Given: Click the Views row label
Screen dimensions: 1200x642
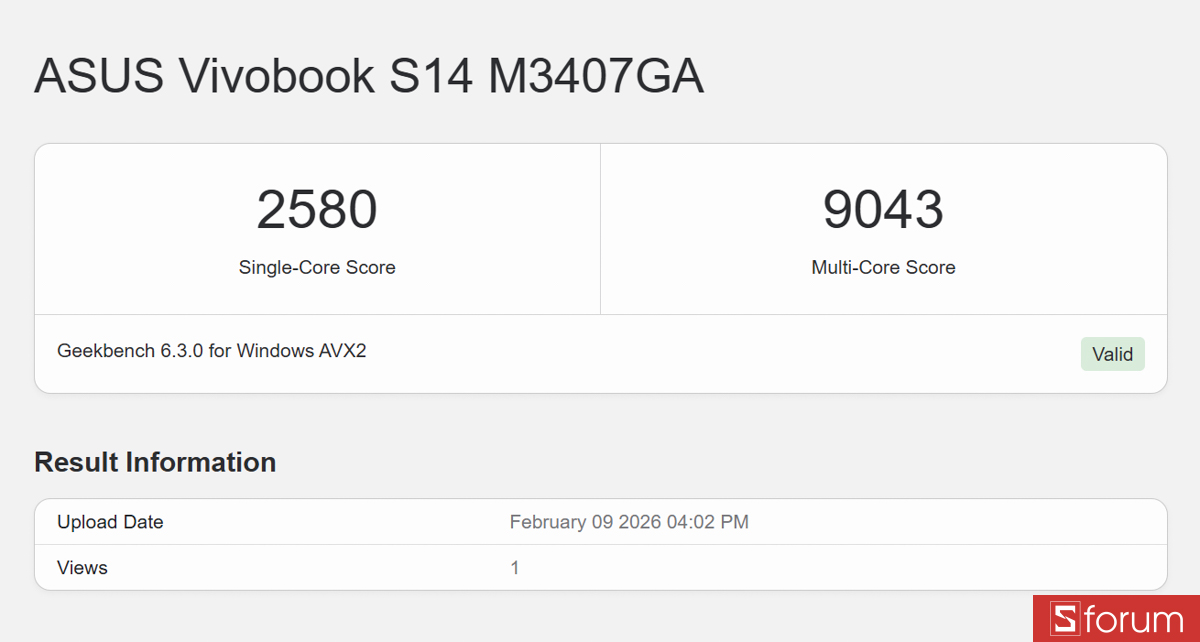Looking at the screenshot, I should tap(82, 568).
